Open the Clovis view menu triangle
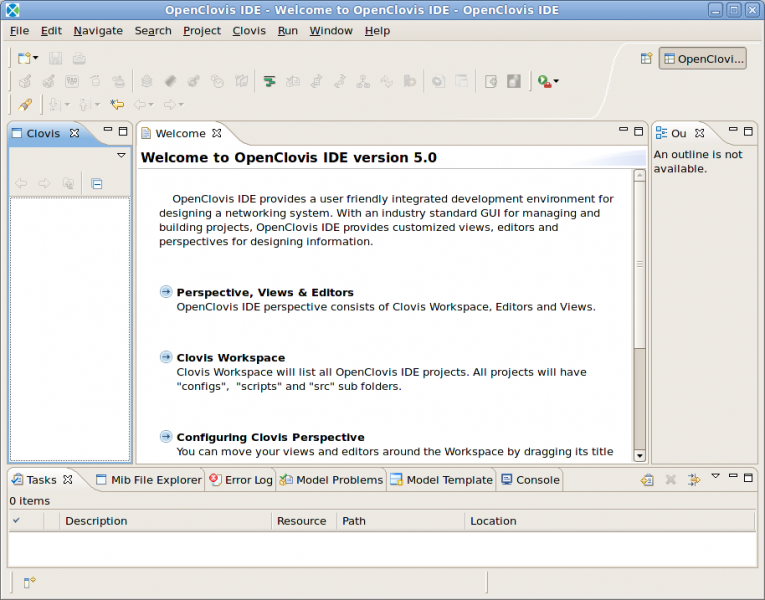 tap(121, 156)
